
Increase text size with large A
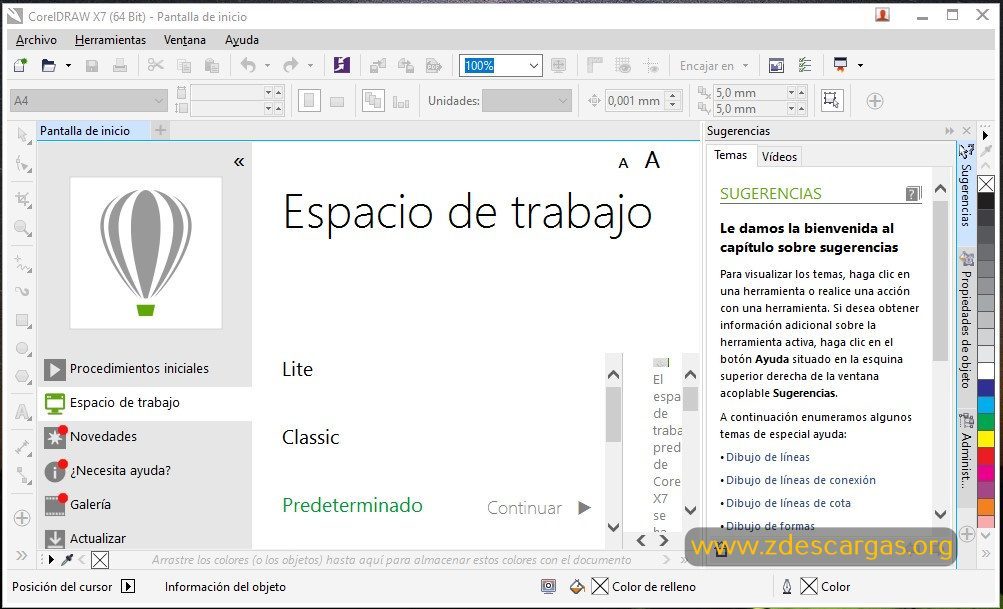652,160
